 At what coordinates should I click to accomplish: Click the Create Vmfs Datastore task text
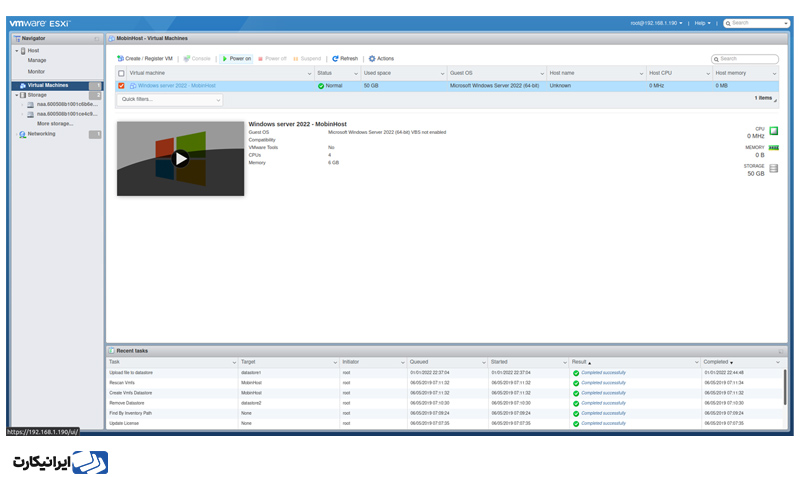click(x=131, y=393)
